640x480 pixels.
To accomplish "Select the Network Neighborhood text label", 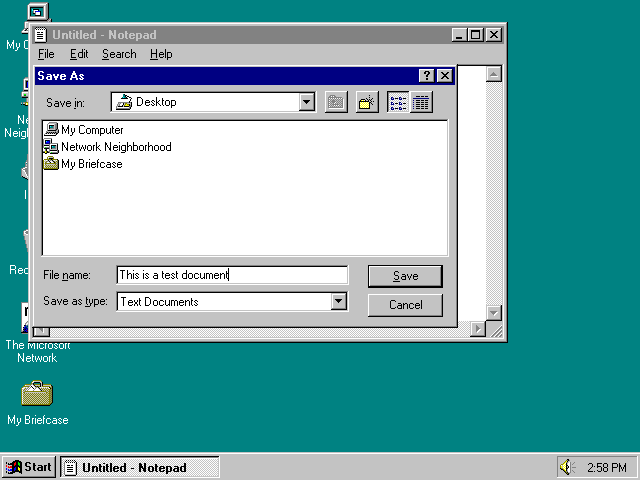I will tap(116, 147).
